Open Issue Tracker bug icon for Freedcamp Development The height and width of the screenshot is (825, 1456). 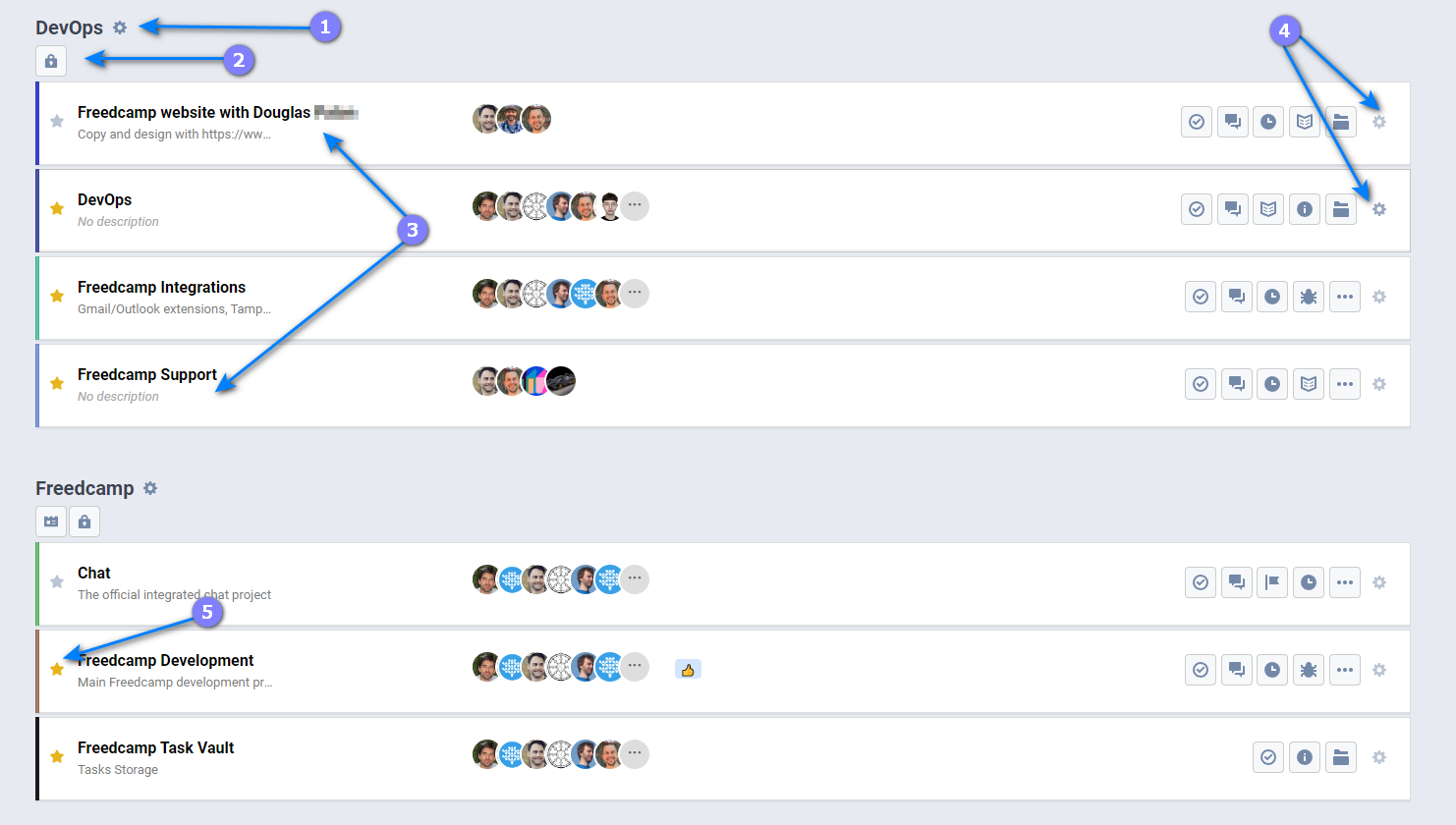[1309, 670]
